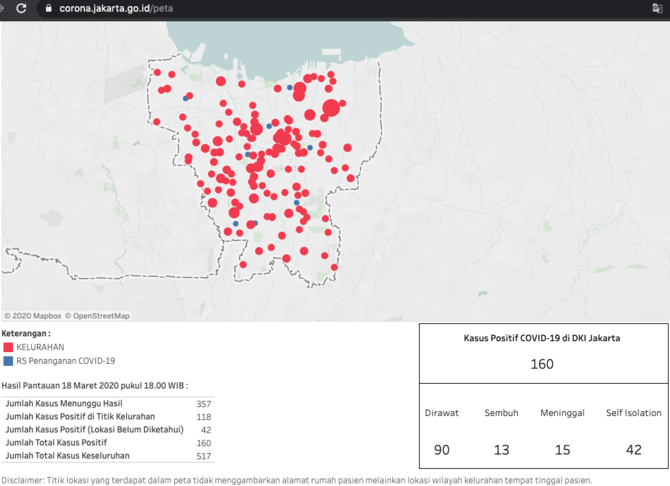Screen dimensions: 670x486
Task: Open the Mapbox attribution link
Action: pos(36,316)
